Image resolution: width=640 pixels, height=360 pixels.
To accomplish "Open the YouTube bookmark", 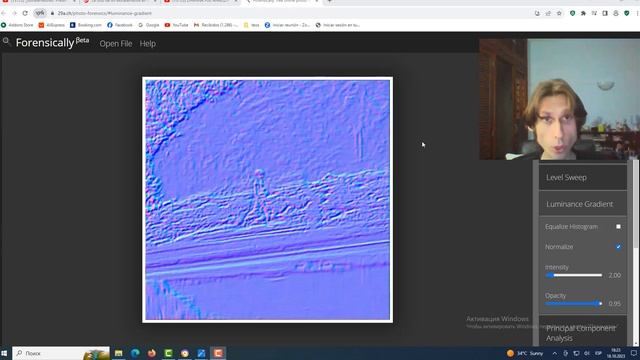I will click(x=176, y=25).
